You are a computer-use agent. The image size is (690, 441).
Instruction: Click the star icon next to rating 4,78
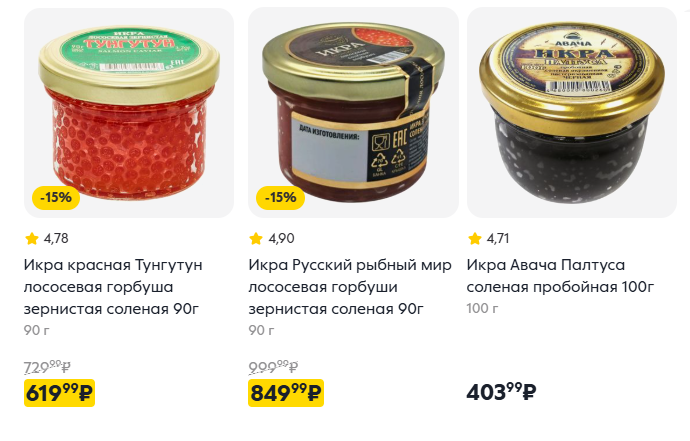click(x=32, y=239)
